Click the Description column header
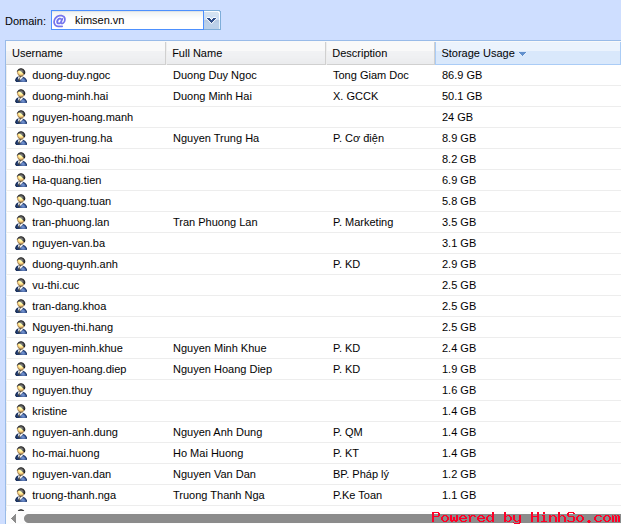The image size is (621, 524). click(380, 53)
